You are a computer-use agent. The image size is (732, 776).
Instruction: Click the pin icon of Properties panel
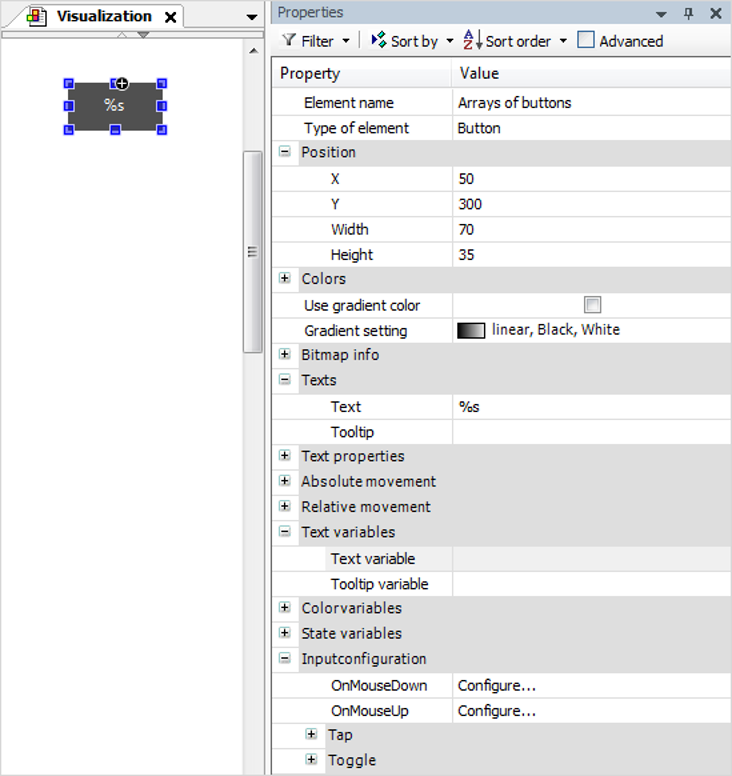point(688,13)
